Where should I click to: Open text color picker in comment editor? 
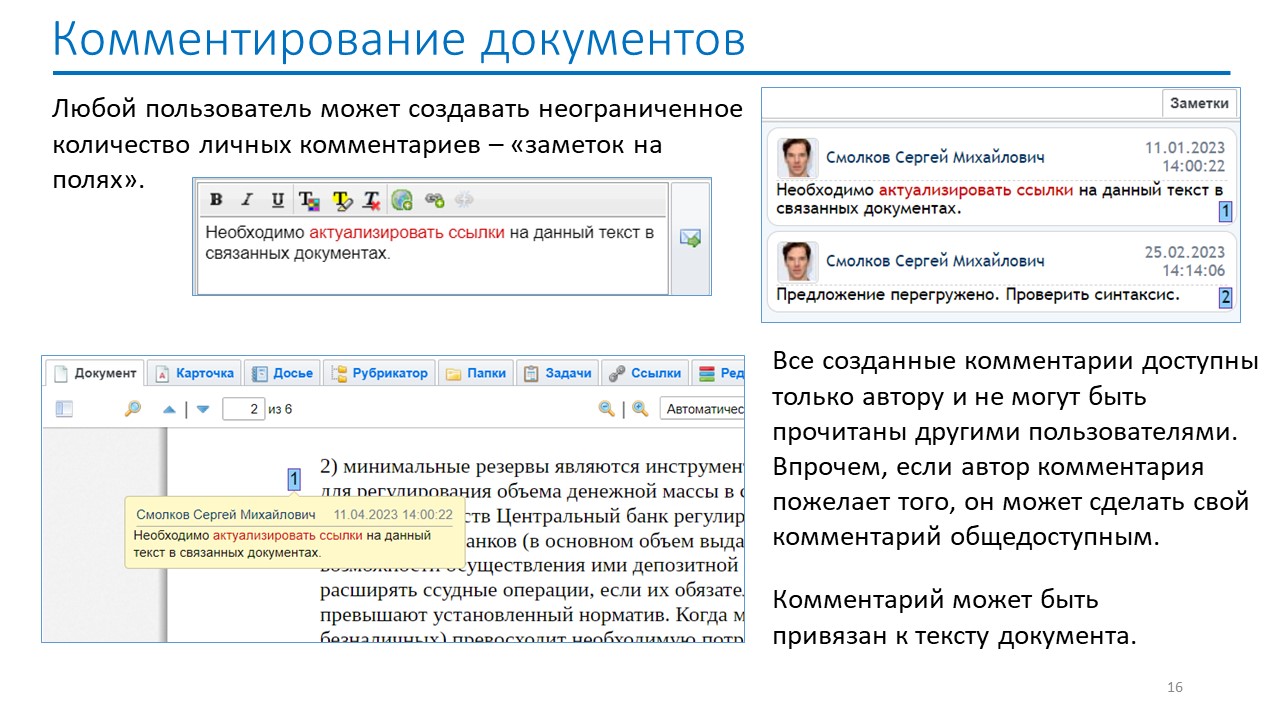point(309,200)
